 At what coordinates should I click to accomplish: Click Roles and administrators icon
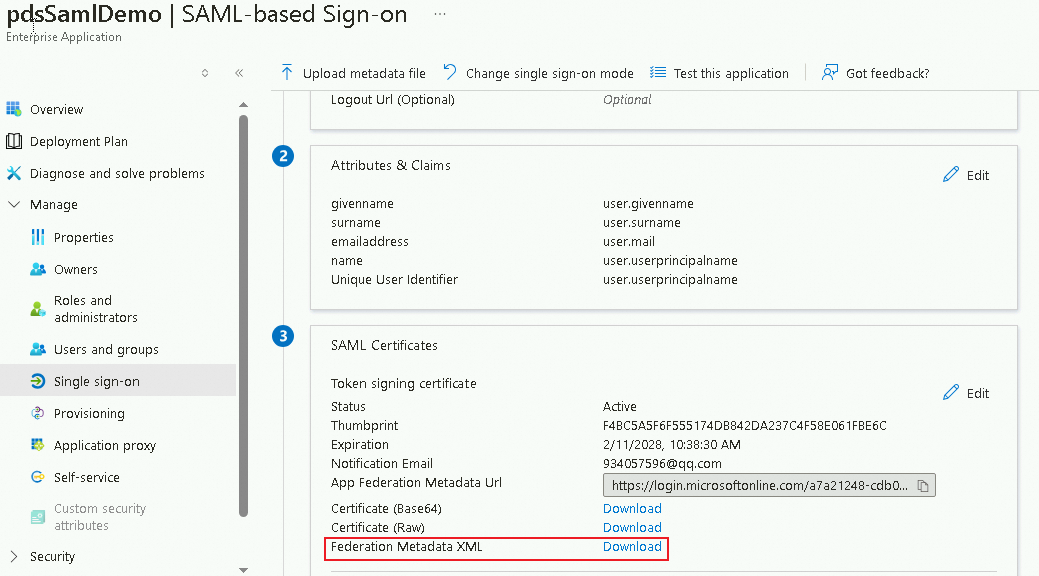(x=38, y=309)
